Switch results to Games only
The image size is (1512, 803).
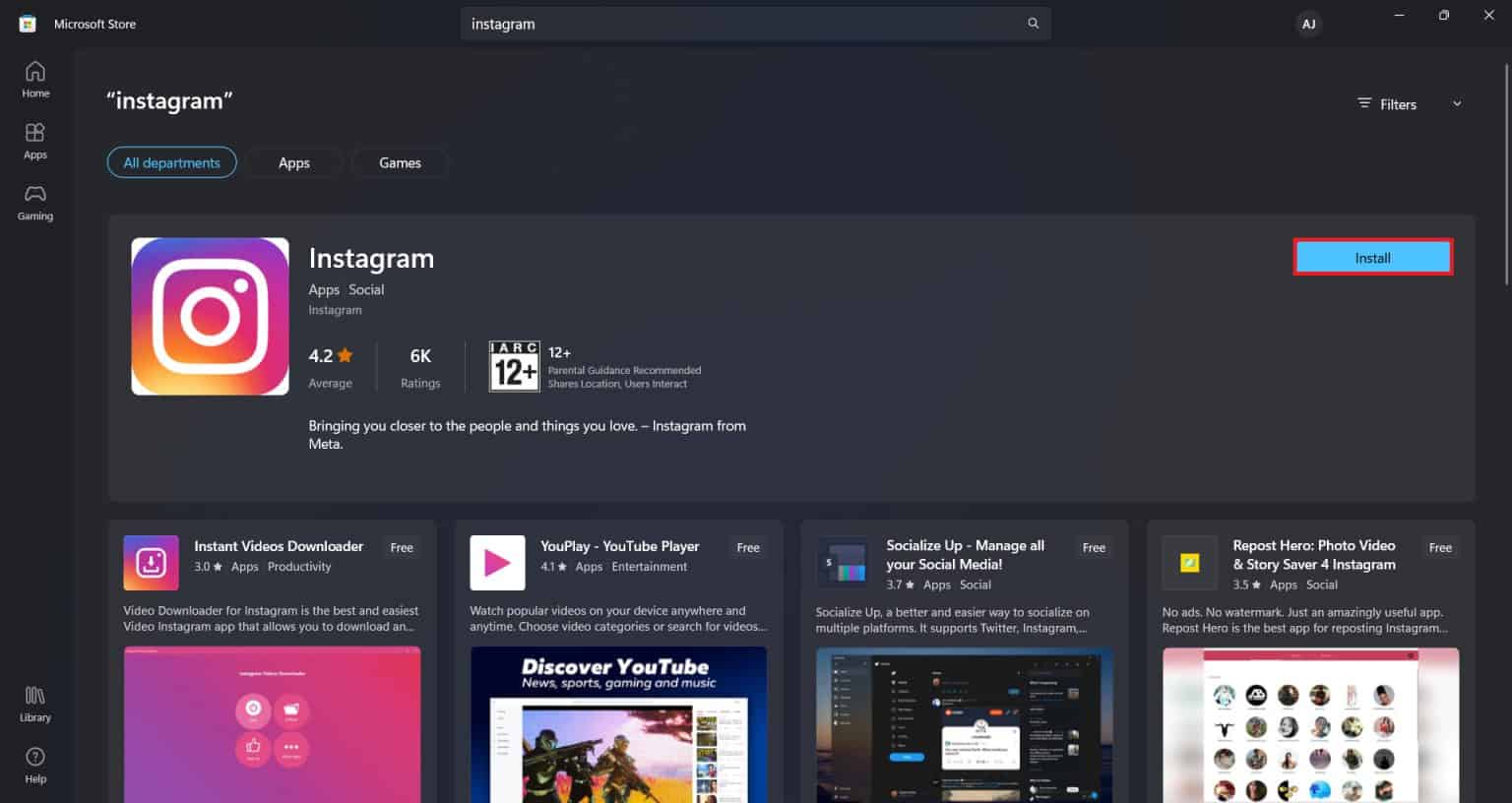point(400,161)
